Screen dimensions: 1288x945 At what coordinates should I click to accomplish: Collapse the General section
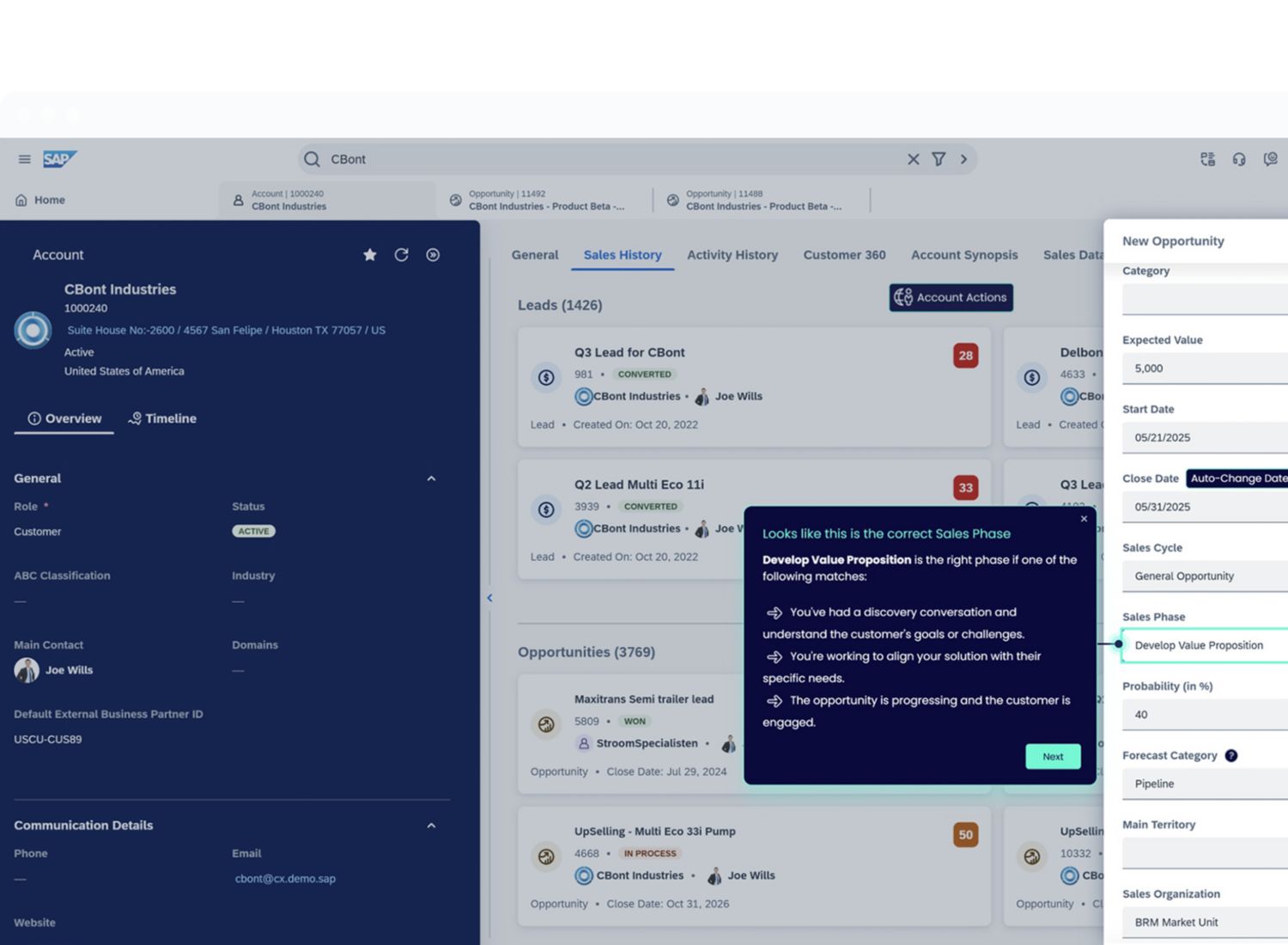coord(431,479)
